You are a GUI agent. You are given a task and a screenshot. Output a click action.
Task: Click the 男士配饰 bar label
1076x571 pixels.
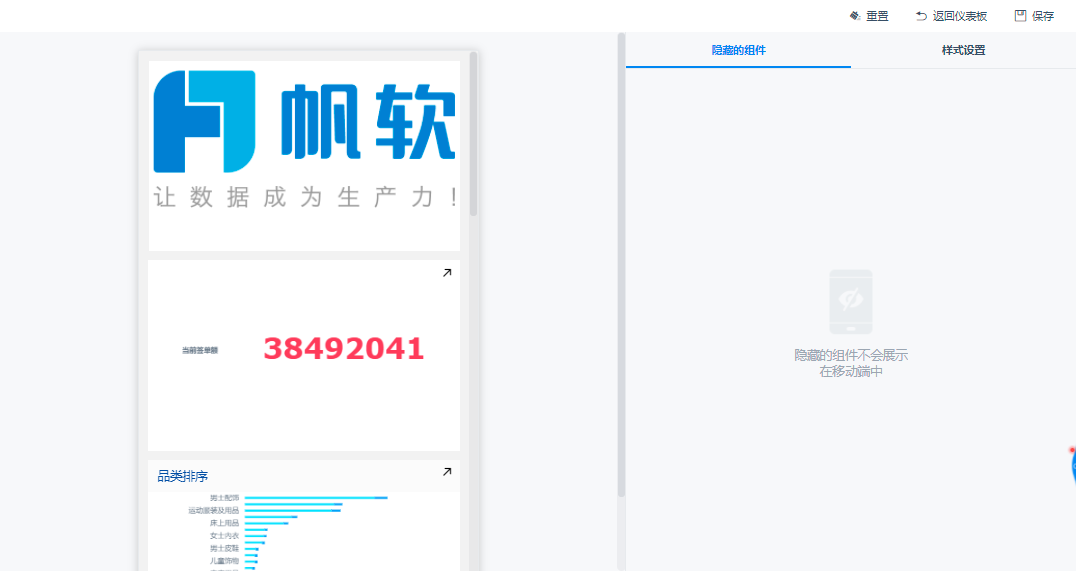[x=224, y=498]
